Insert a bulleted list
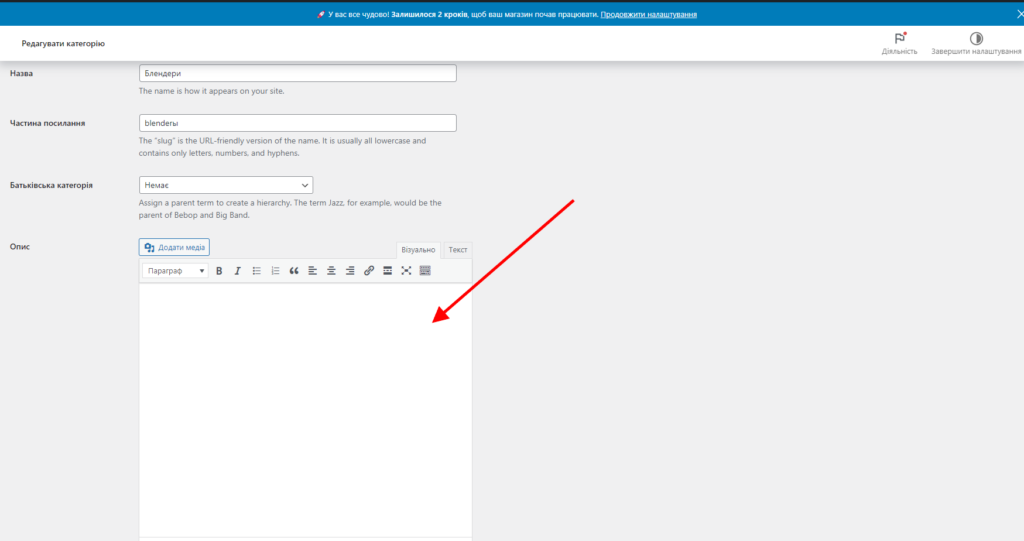Screen dimensions: 1024x541 tap(256, 271)
